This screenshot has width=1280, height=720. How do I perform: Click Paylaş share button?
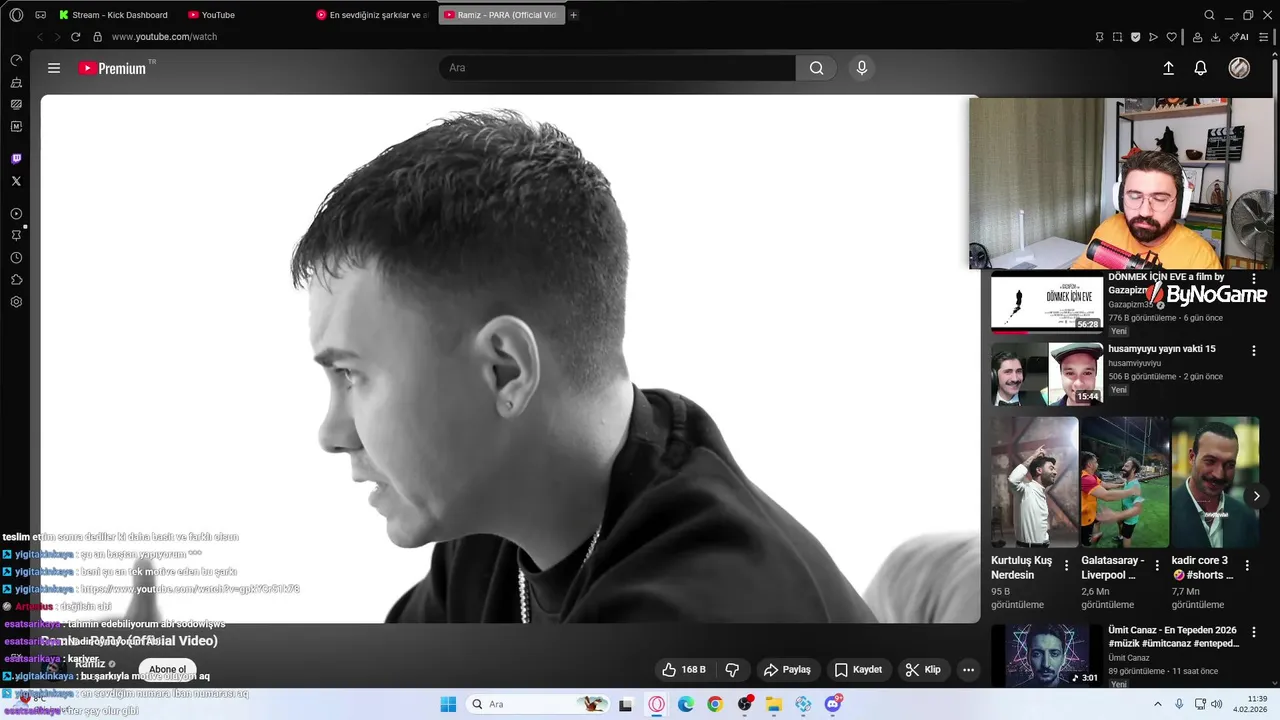click(x=787, y=670)
